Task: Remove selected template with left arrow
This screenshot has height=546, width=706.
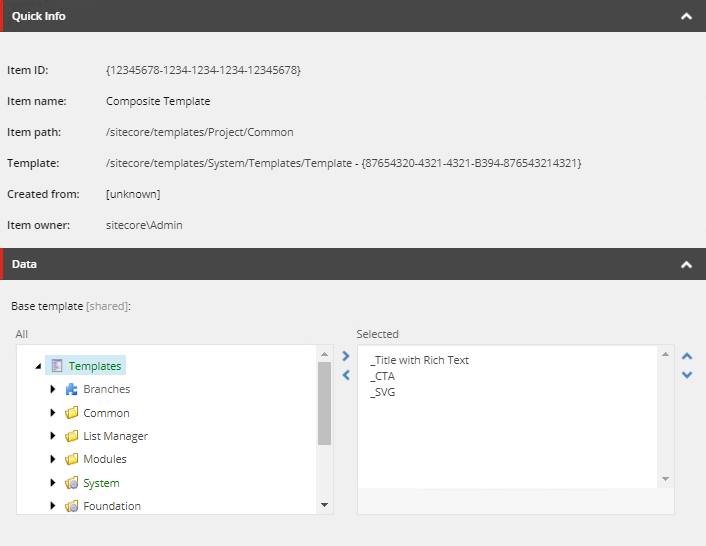Action: click(x=346, y=375)
